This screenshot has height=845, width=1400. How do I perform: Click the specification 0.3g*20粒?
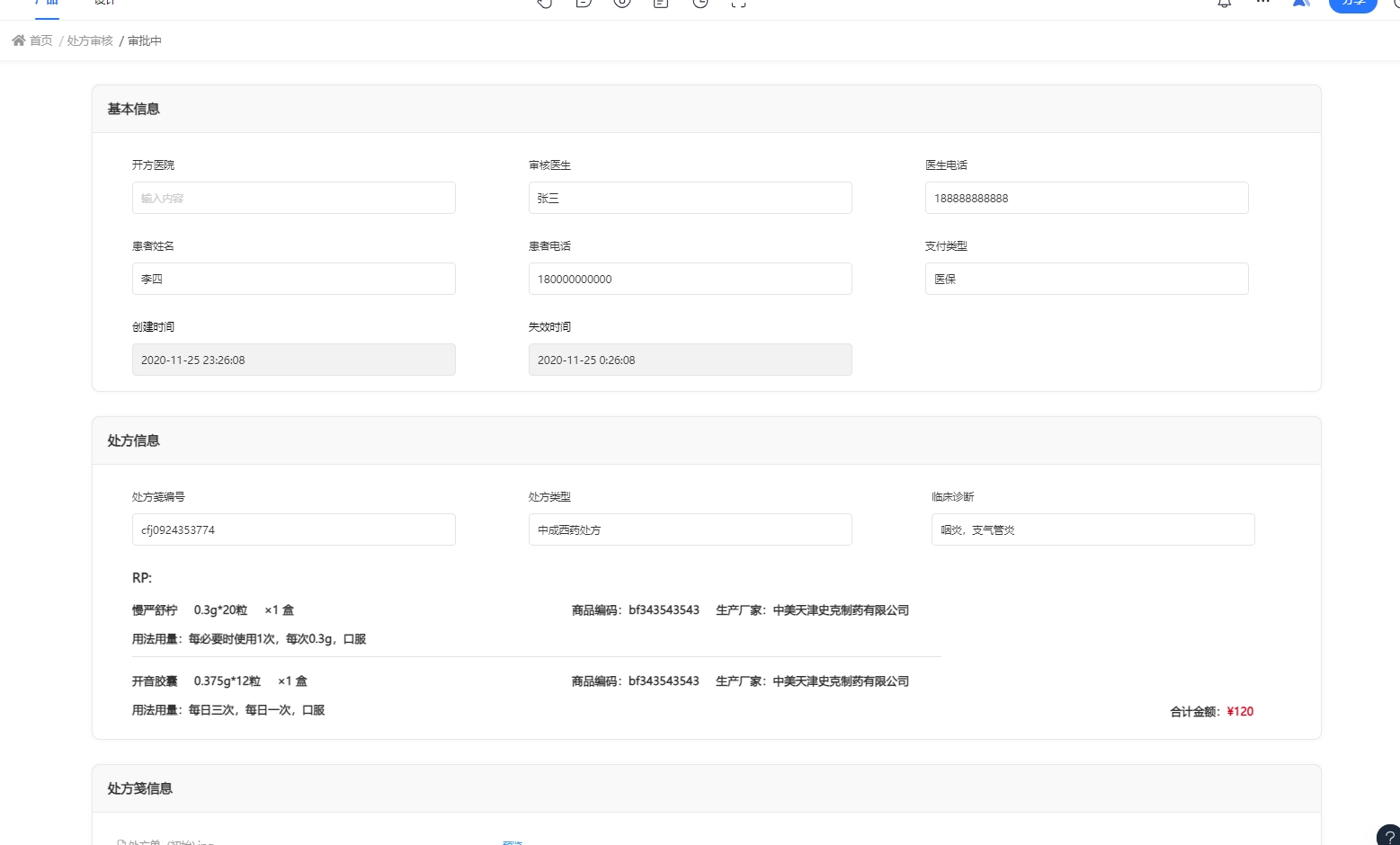click(x=220, y=610)
